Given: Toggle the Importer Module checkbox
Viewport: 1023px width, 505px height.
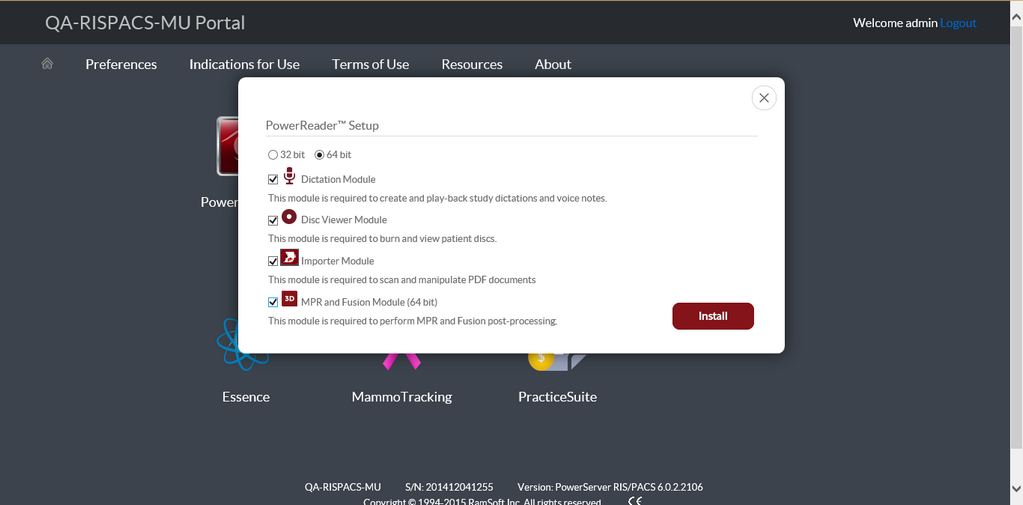Looking at the screenshot, I should 273,261.
